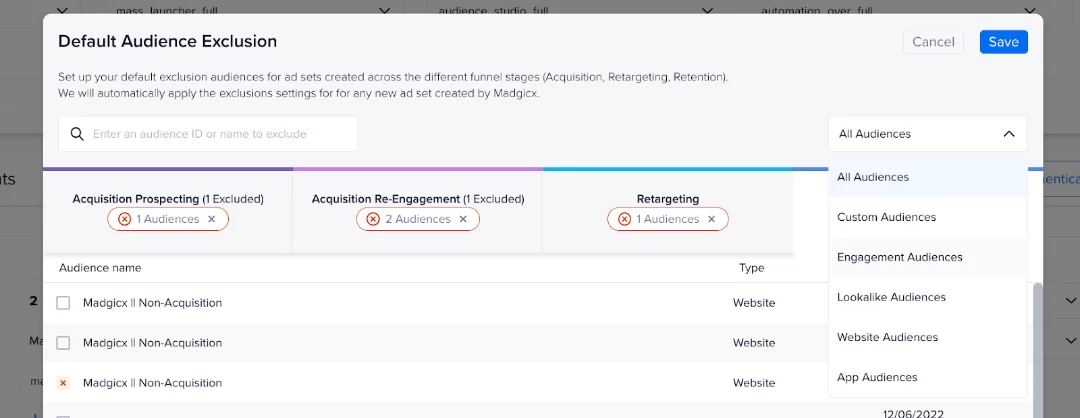This screenshot has height=418, width=1080.
Task: Select App Audiences filter option
Action: tap(928, 377)
